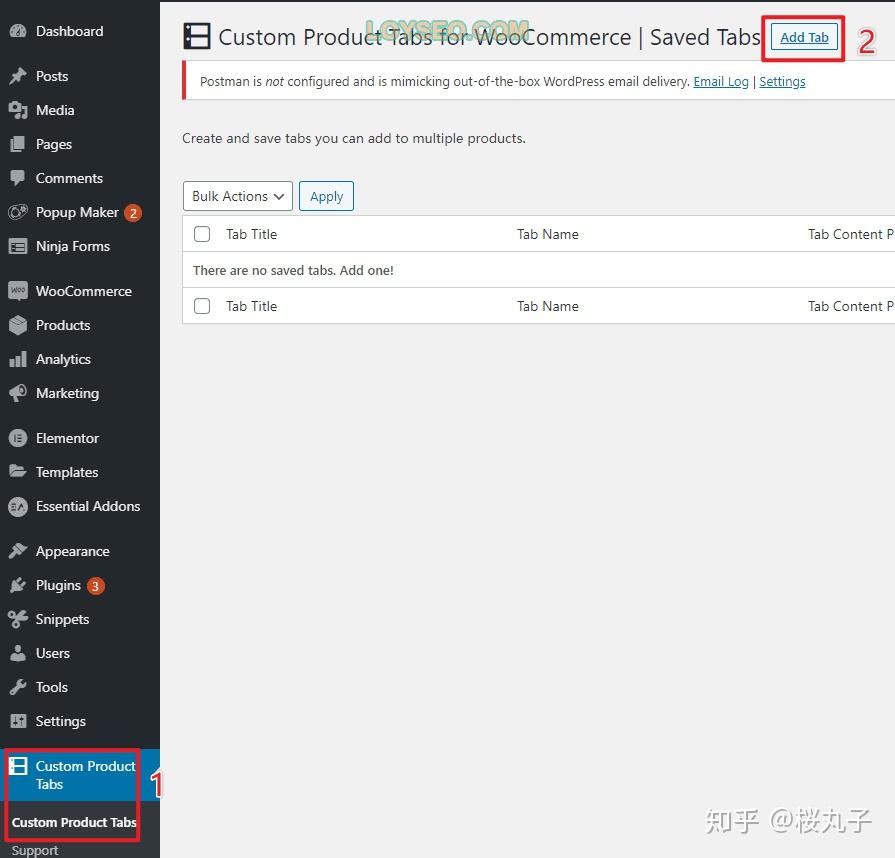The image size is (895, 858).
Task: Open the Ninja Forms menu label
Action: point(73,247)
